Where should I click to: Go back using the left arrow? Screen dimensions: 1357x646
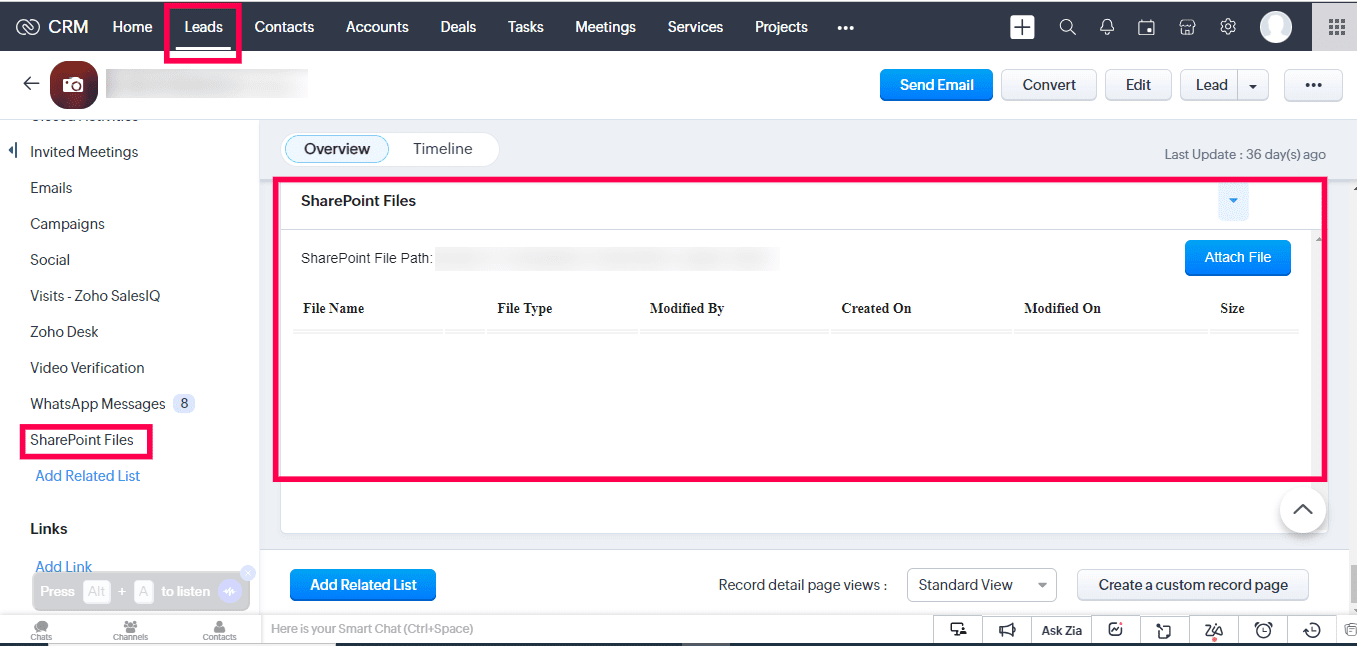pyautogui.click(x=31, y=84)
